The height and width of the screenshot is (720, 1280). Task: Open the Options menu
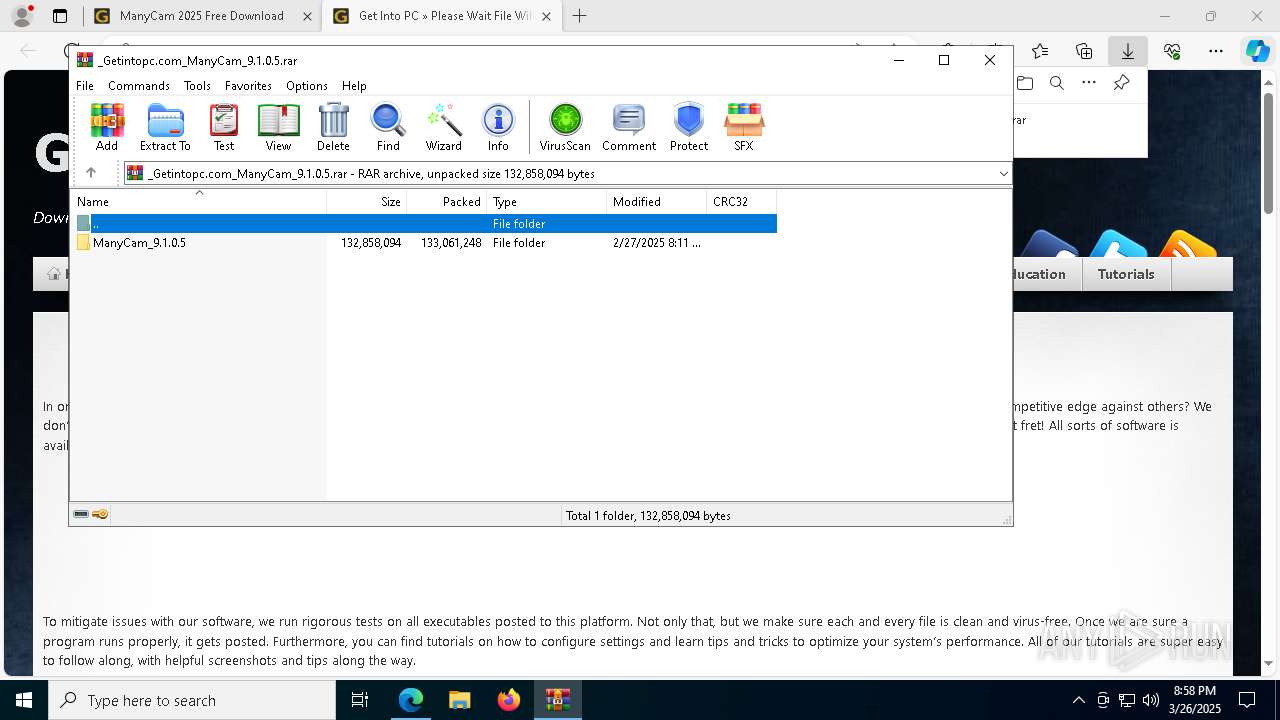click(307, 86)
